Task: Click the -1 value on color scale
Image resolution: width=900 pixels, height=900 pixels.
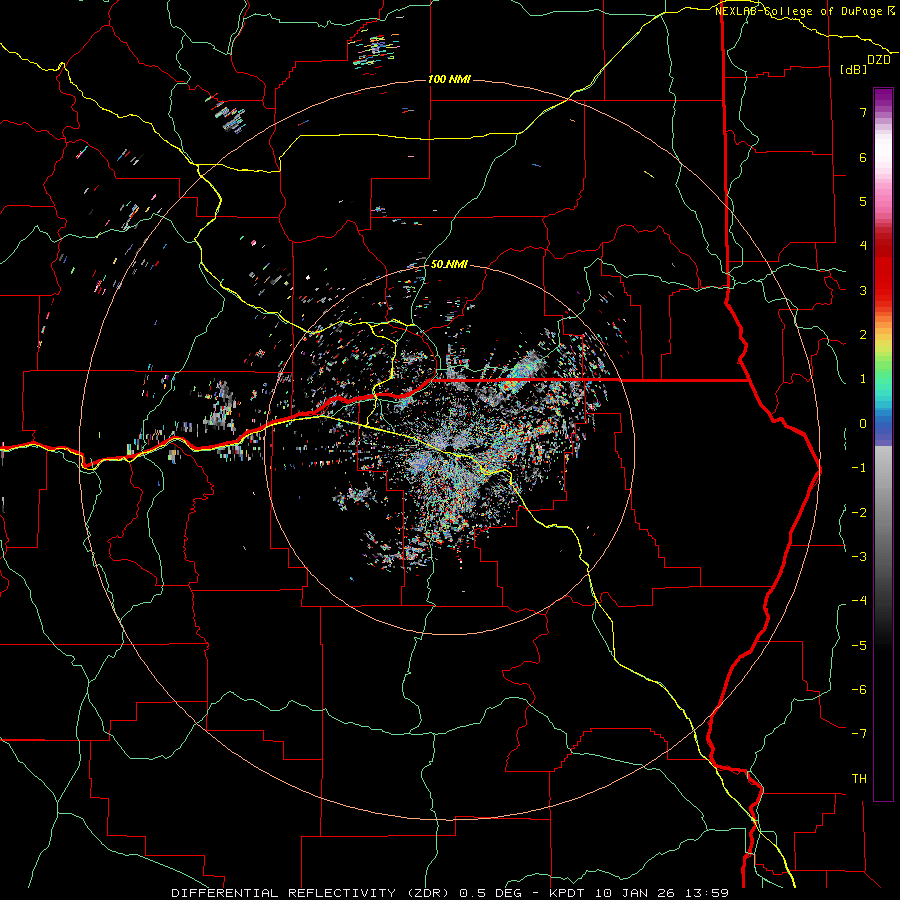Action: (x=859, y=468)
